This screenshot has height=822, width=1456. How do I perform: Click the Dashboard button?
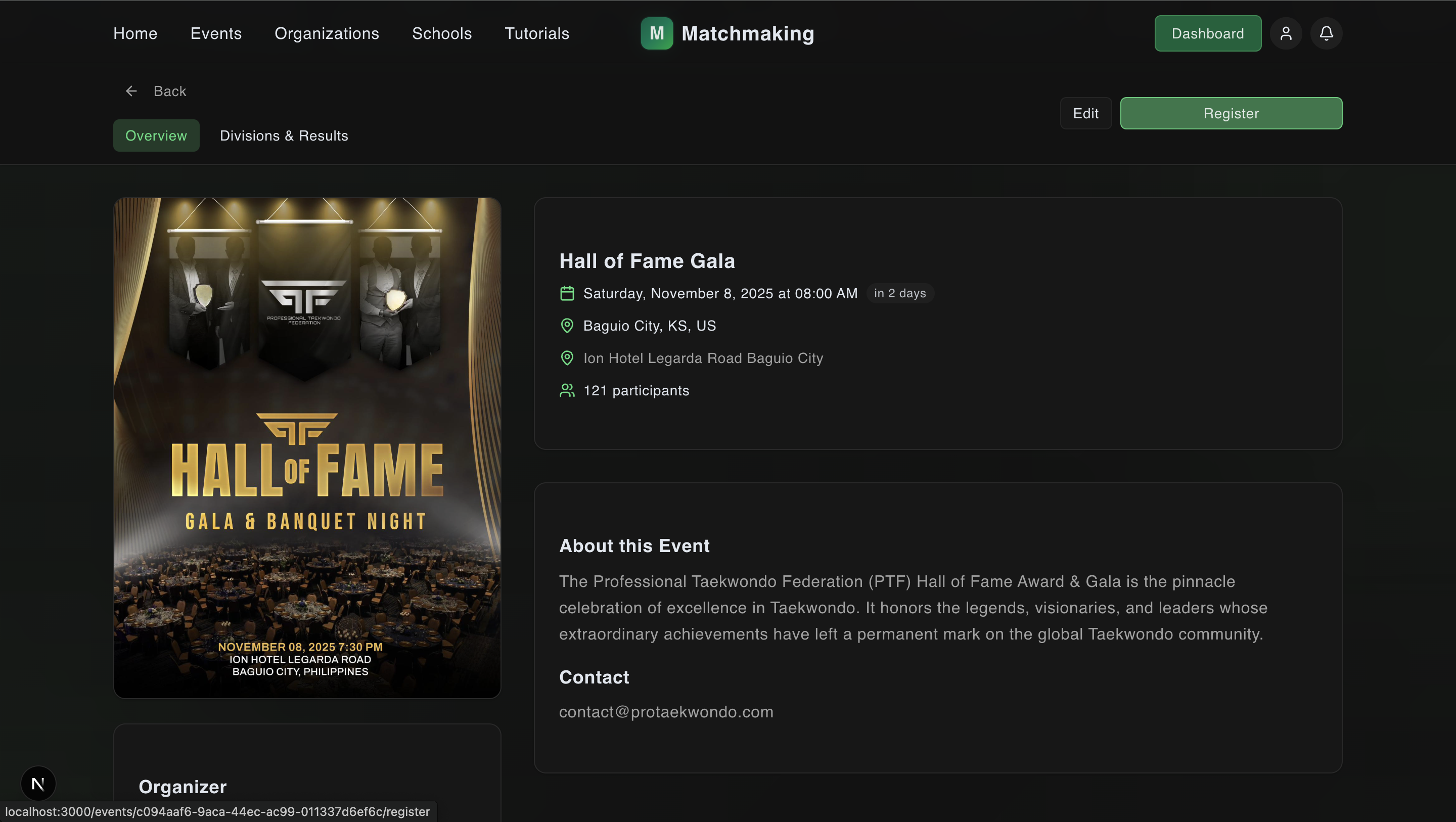(1208, 33)
